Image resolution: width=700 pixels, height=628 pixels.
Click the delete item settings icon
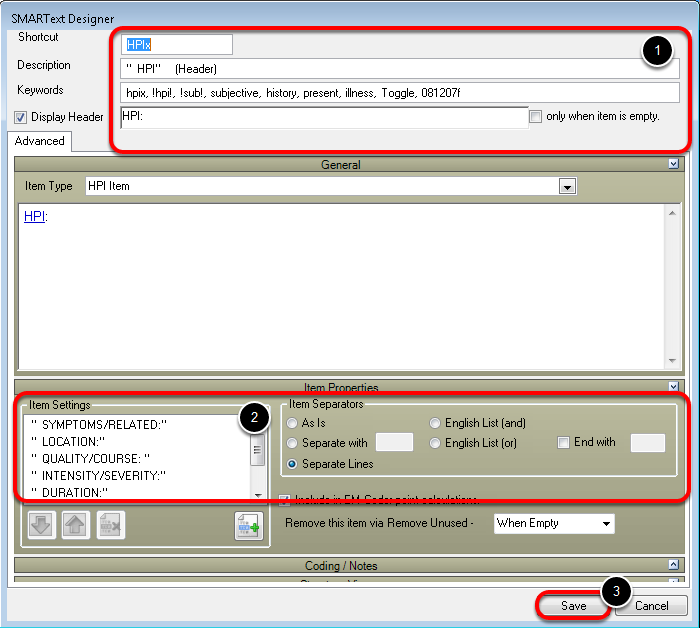pyautogui.click(x=110, y=525)
